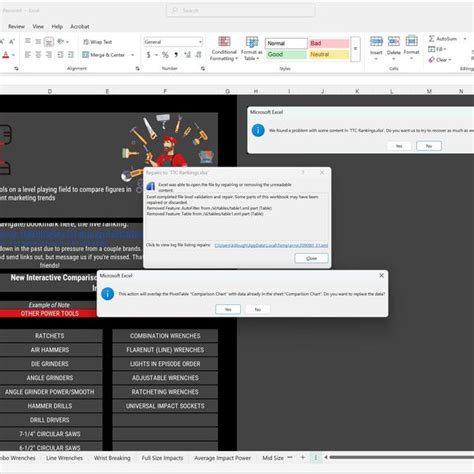474x474 pixels.
Task: Toggle Wrap Text option
Action: (x=97, y=42)
